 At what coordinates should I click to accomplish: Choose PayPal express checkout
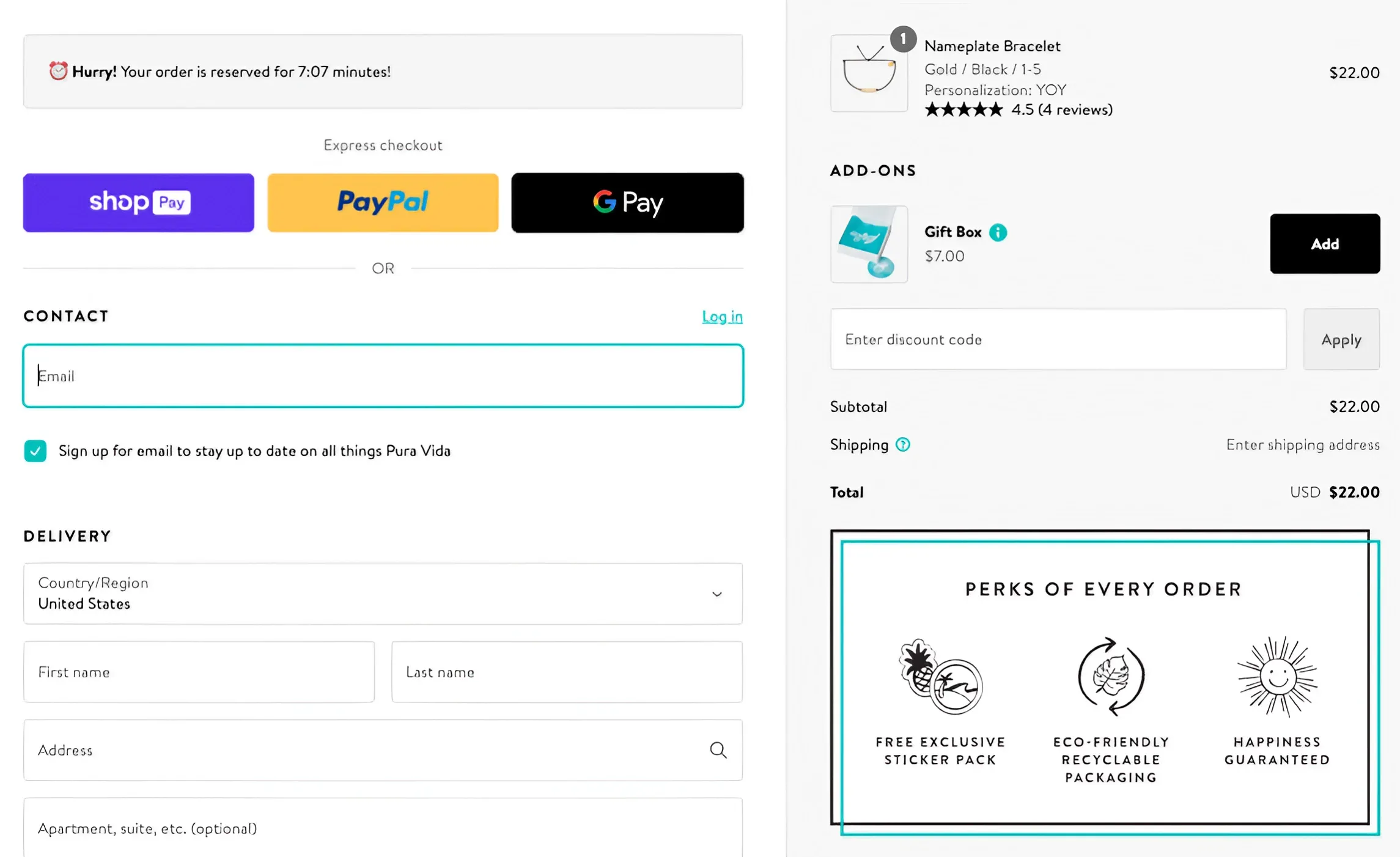point(383,202)
